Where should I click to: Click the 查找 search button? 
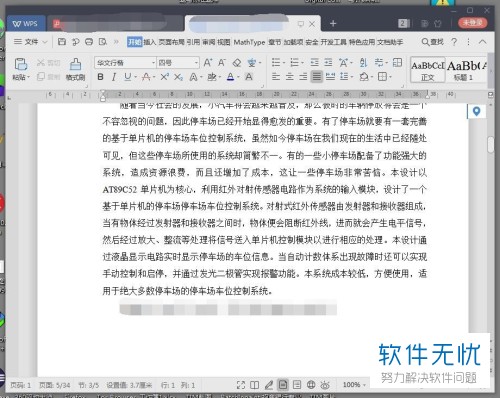[x=432, y=42]
